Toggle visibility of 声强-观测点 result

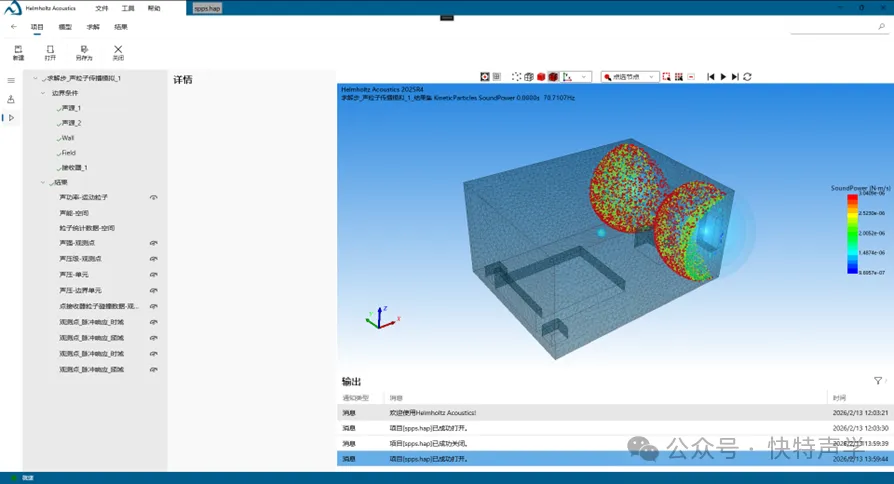(x=153, y=243)
